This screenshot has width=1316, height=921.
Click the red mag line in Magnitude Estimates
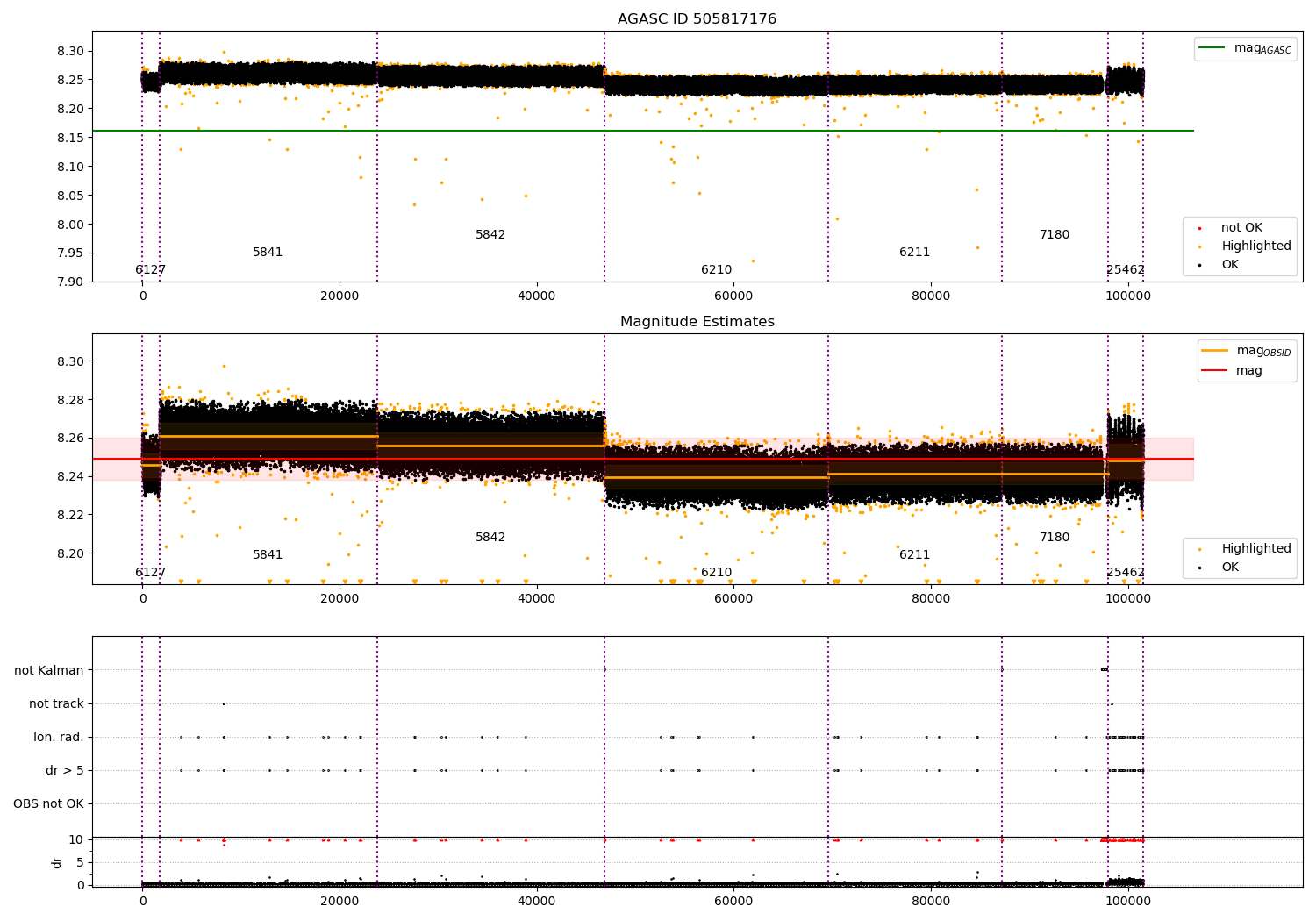[x=643, y=459]
